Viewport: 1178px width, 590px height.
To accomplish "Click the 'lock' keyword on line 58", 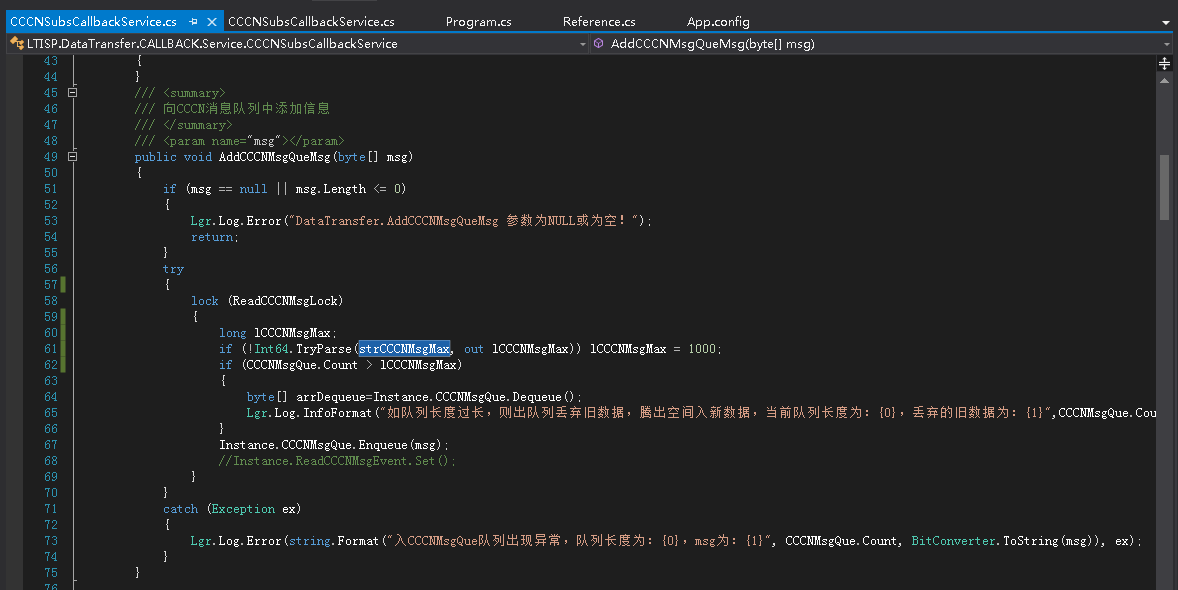I will (204, 301).
